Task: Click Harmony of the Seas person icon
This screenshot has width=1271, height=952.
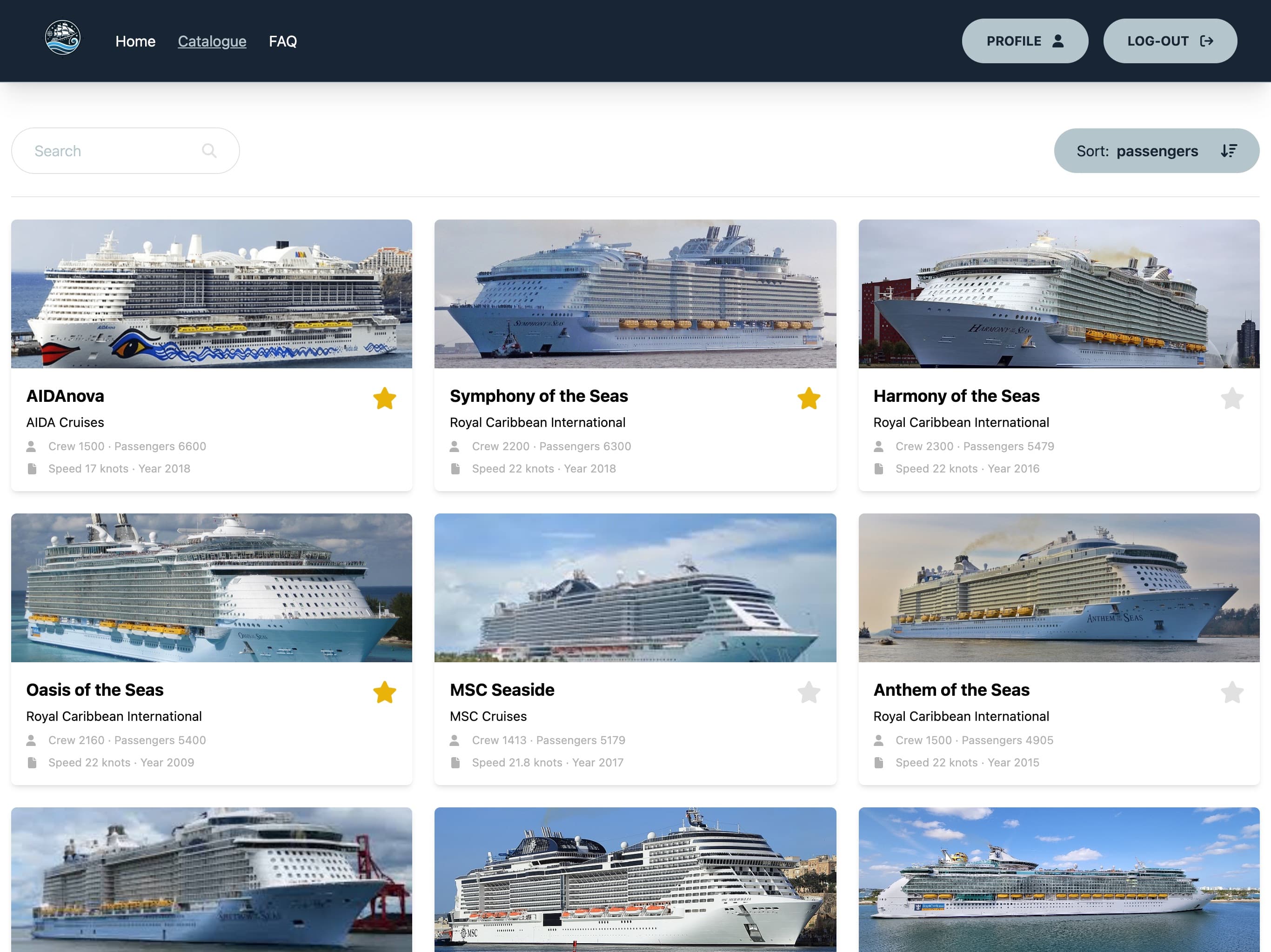Action: pos(878,446)
